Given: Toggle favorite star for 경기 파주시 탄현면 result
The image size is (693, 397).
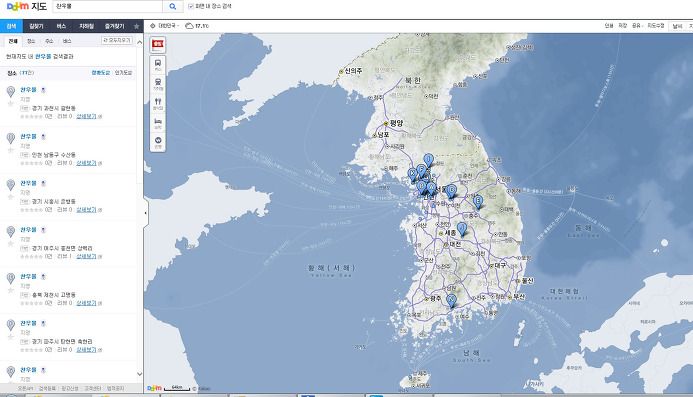Looking at the screenshot, I should click(11, 337).
